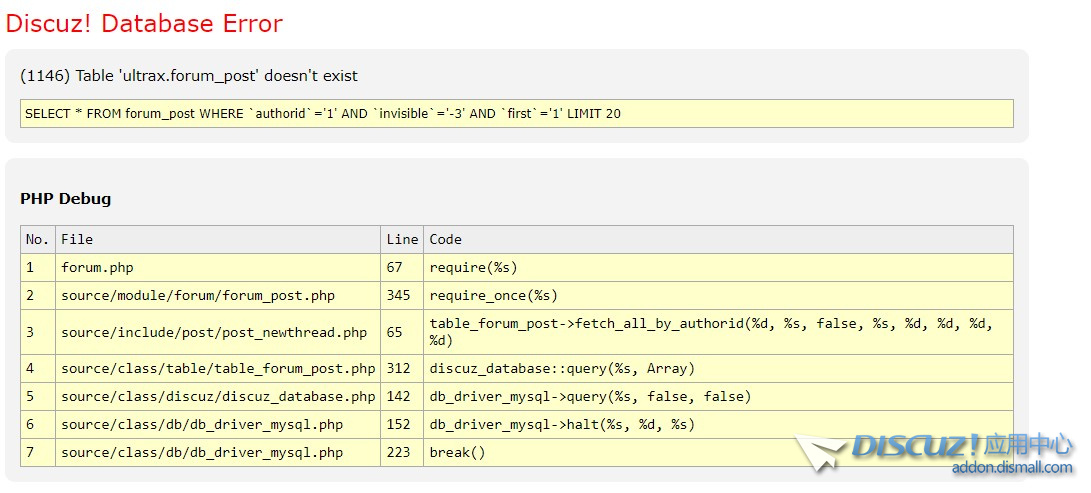Image resolution: width=1091 pixels, height=493 pixels.
Task: Click row number 6 cell
Action: (x=38, y=425)
